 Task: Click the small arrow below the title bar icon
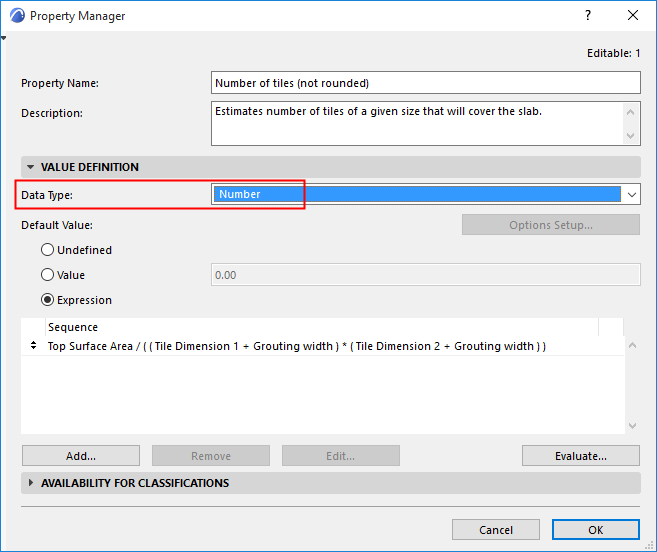(x=4, y=38)
